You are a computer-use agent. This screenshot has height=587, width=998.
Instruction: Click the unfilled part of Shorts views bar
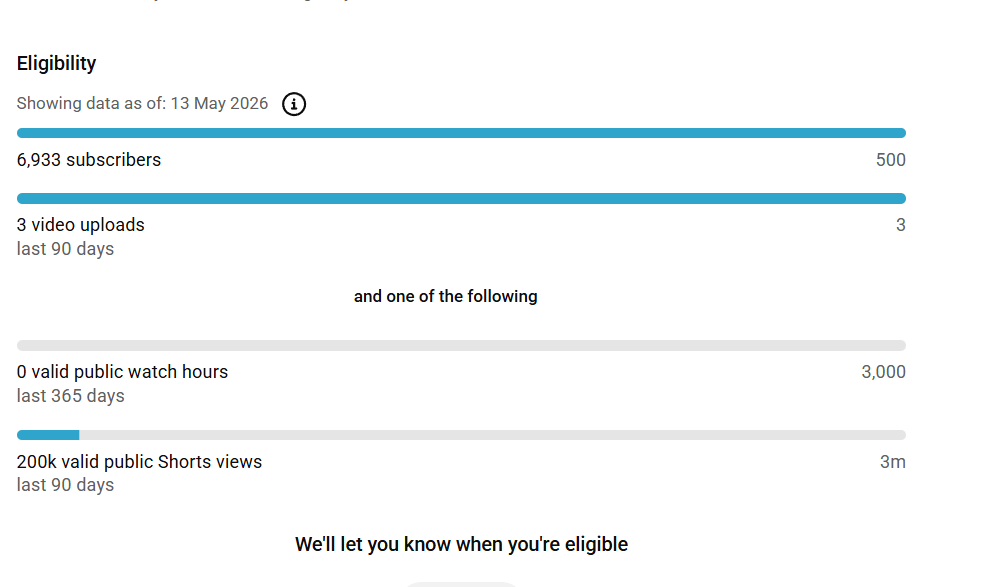tap(493, 435)
